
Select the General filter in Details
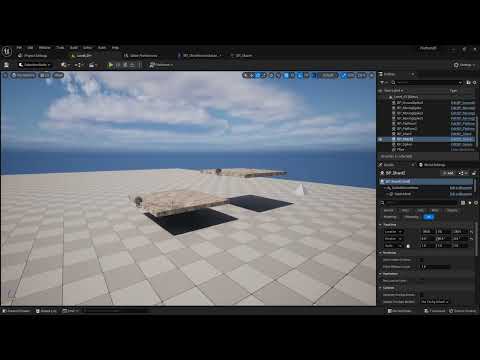click(x=389, y=211)
